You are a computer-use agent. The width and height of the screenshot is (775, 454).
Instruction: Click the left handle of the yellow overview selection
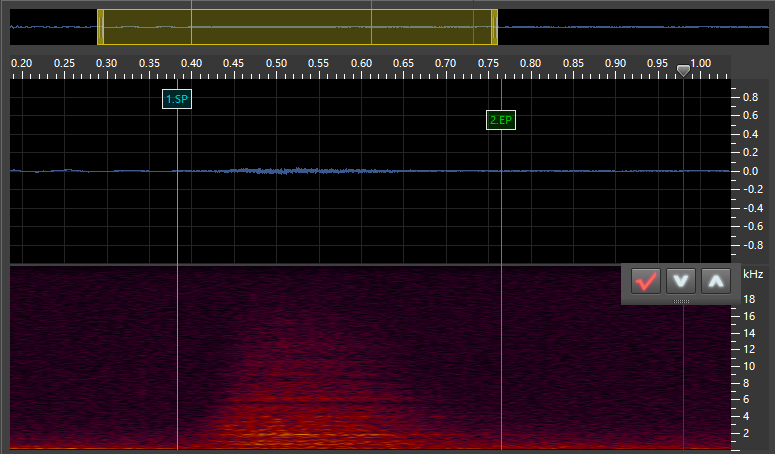[x=100, y=27]
